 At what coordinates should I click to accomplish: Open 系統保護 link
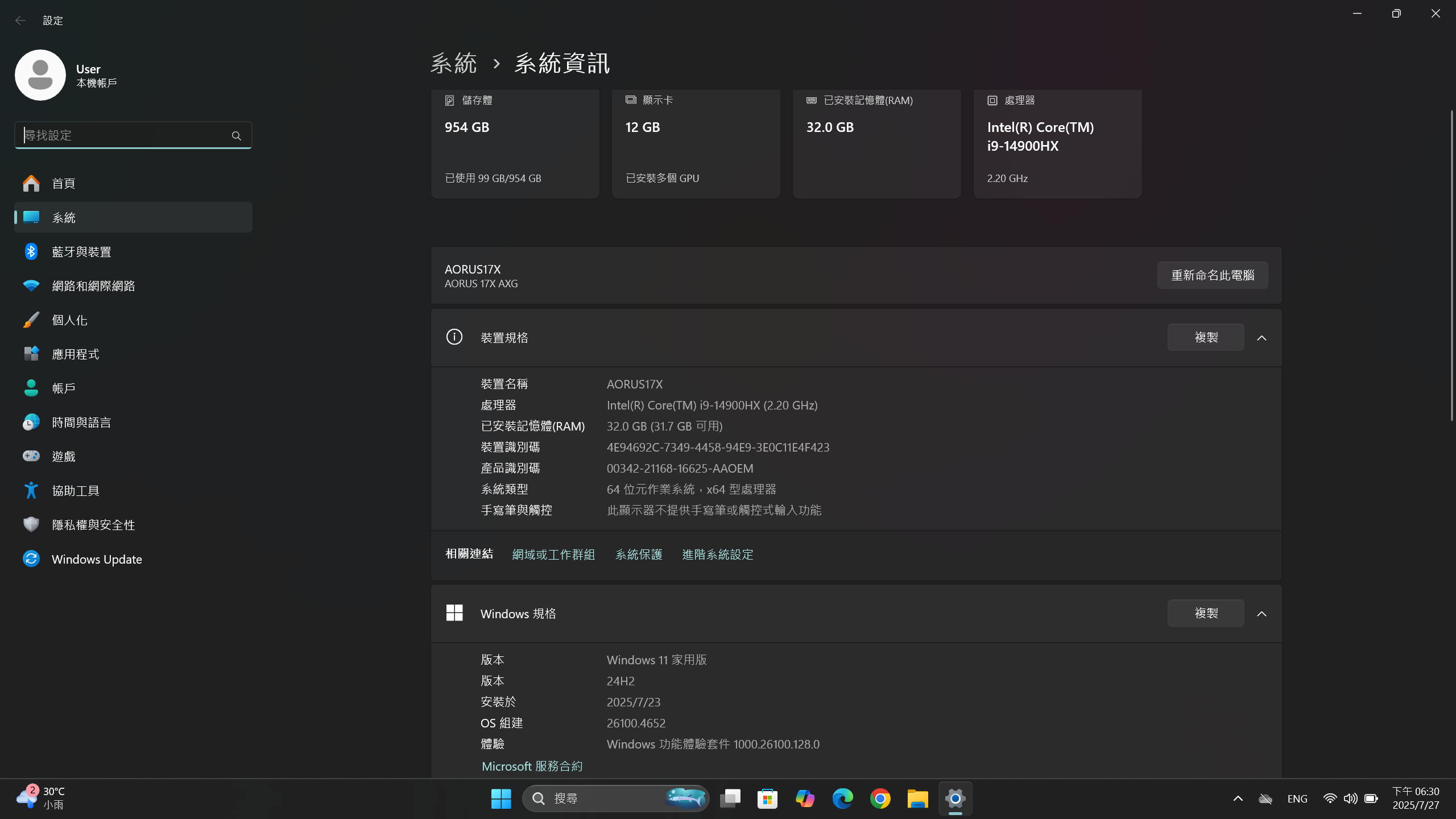(x=639, y=555)
